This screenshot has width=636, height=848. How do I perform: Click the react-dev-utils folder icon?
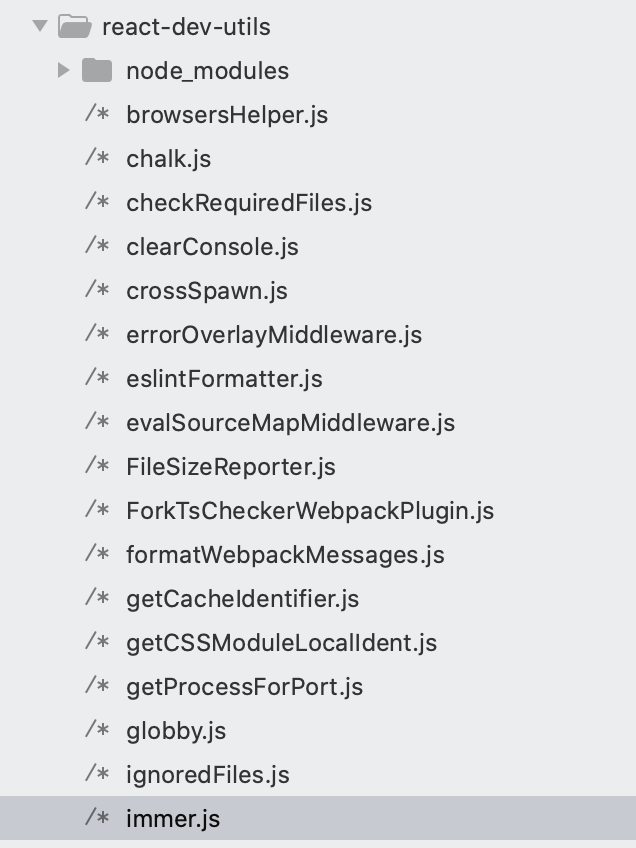pyautogui.click(x=74, y=26)
